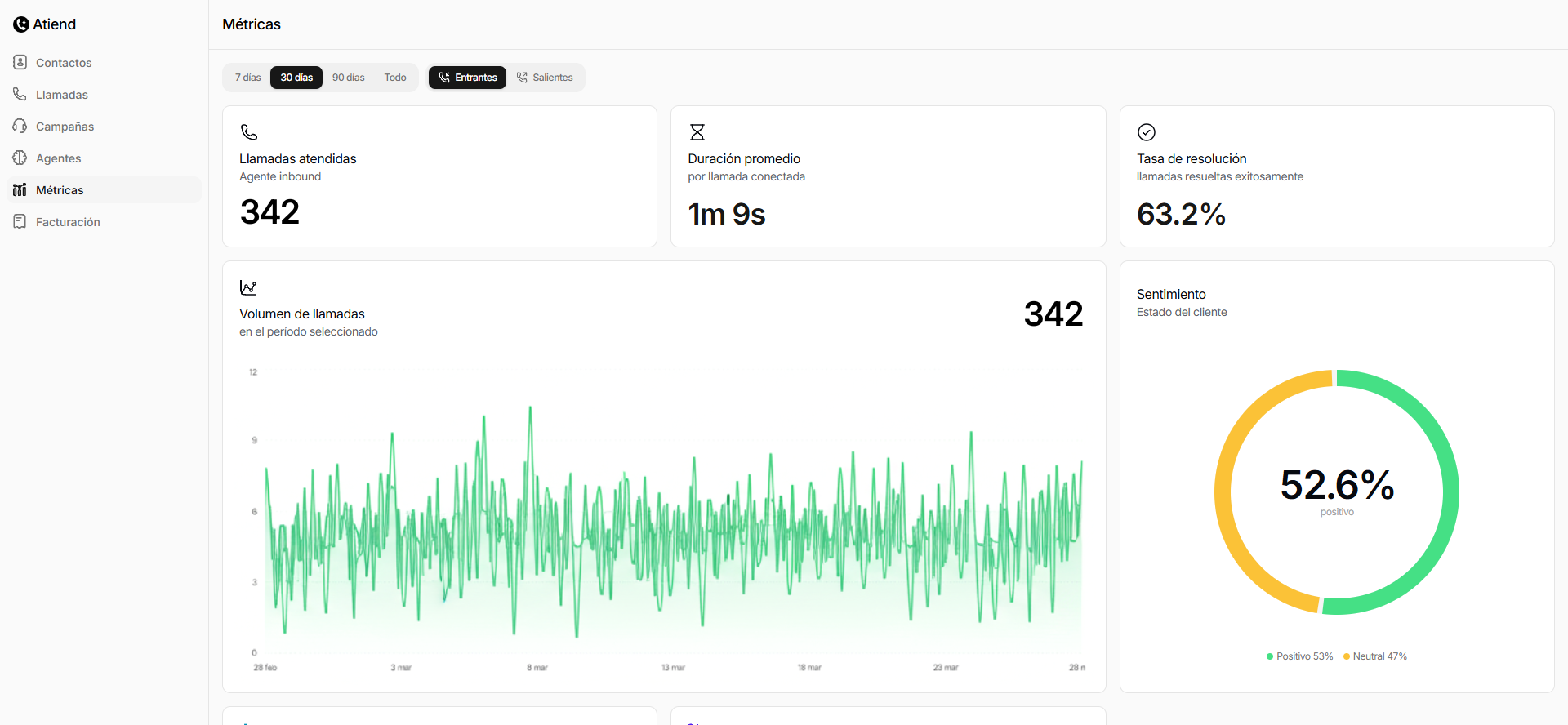Click the Facturación receipt icon
This screenshot has height=725, width=1568.
tap(20, 221)
